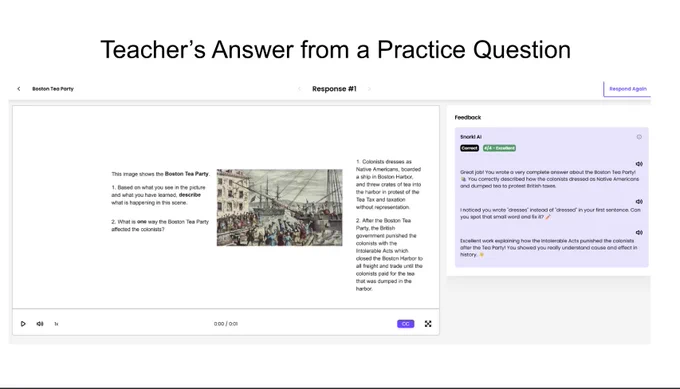The height and width of the screenshot is (389, 680).
Task: Click the Feedback panel heading
Action: [x=468, y=118]
